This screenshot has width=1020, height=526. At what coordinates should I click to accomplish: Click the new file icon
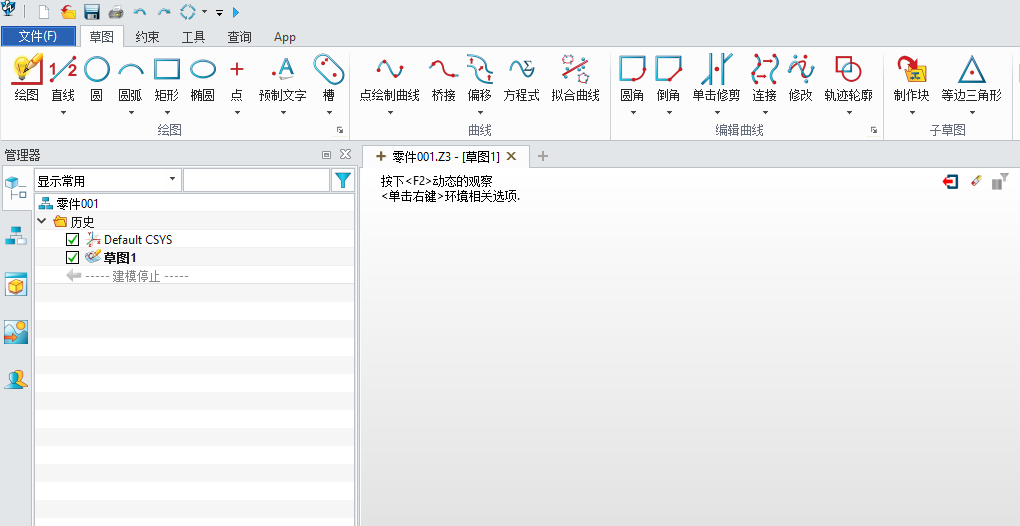click(44, 12)
